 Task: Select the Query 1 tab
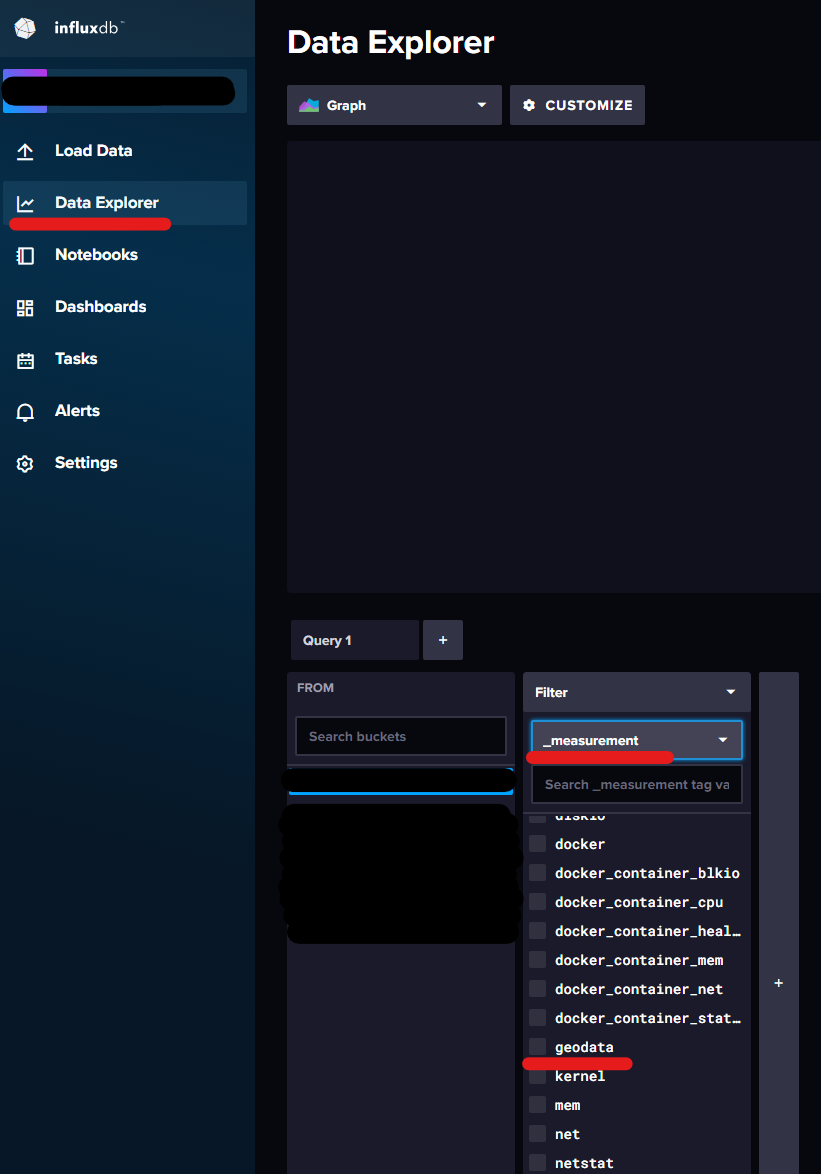click(355, 640)
